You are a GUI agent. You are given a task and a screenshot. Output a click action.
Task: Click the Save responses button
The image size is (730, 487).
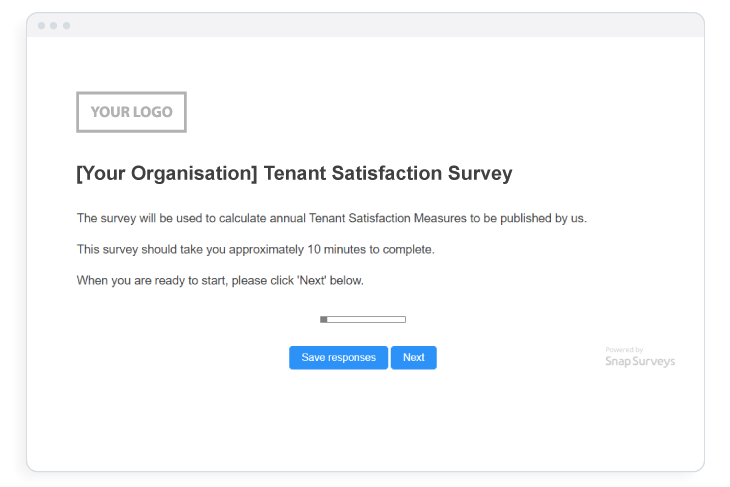(338, 358)
